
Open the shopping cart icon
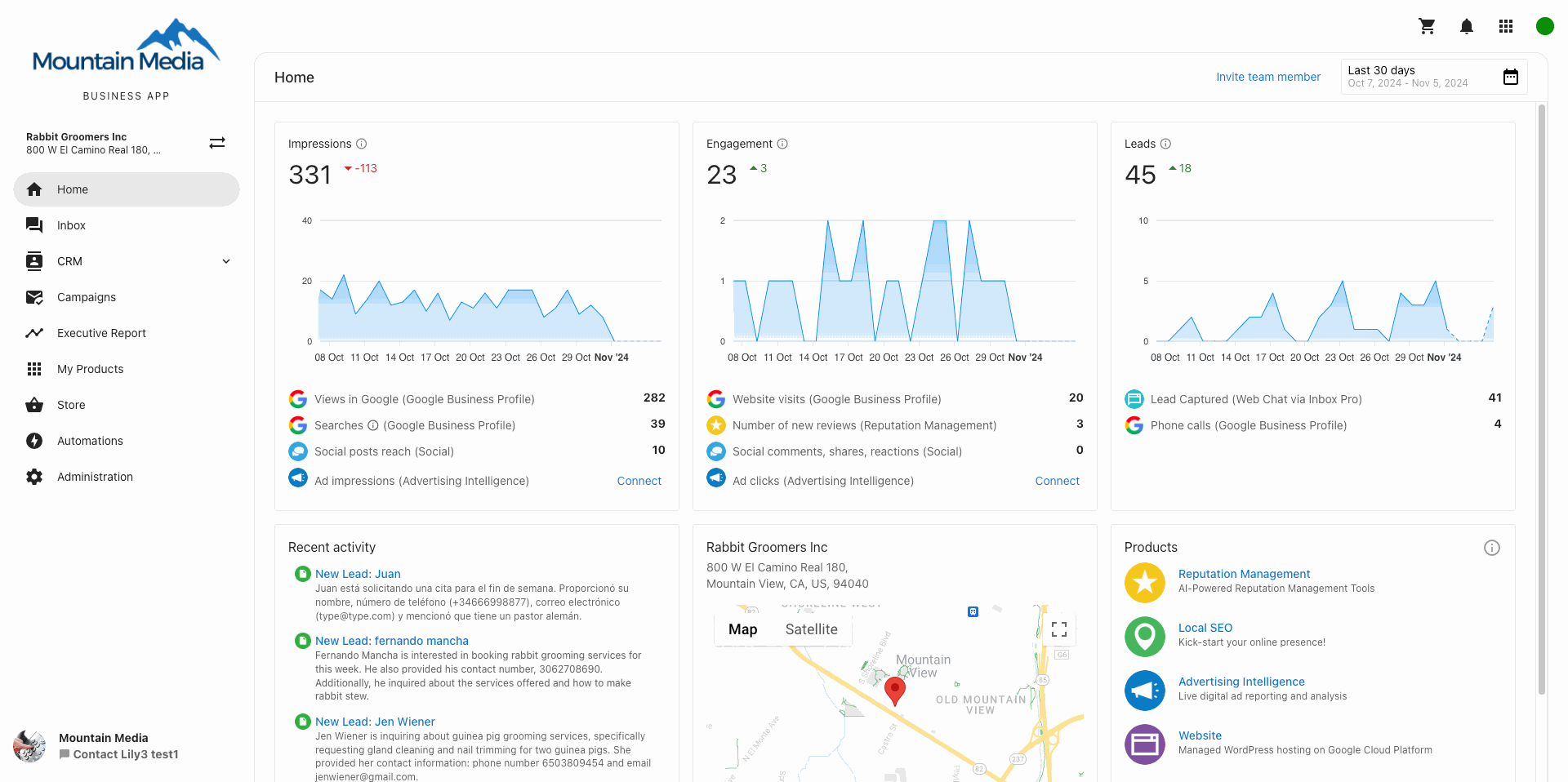pyautogui.click(x=1427, y=26)
